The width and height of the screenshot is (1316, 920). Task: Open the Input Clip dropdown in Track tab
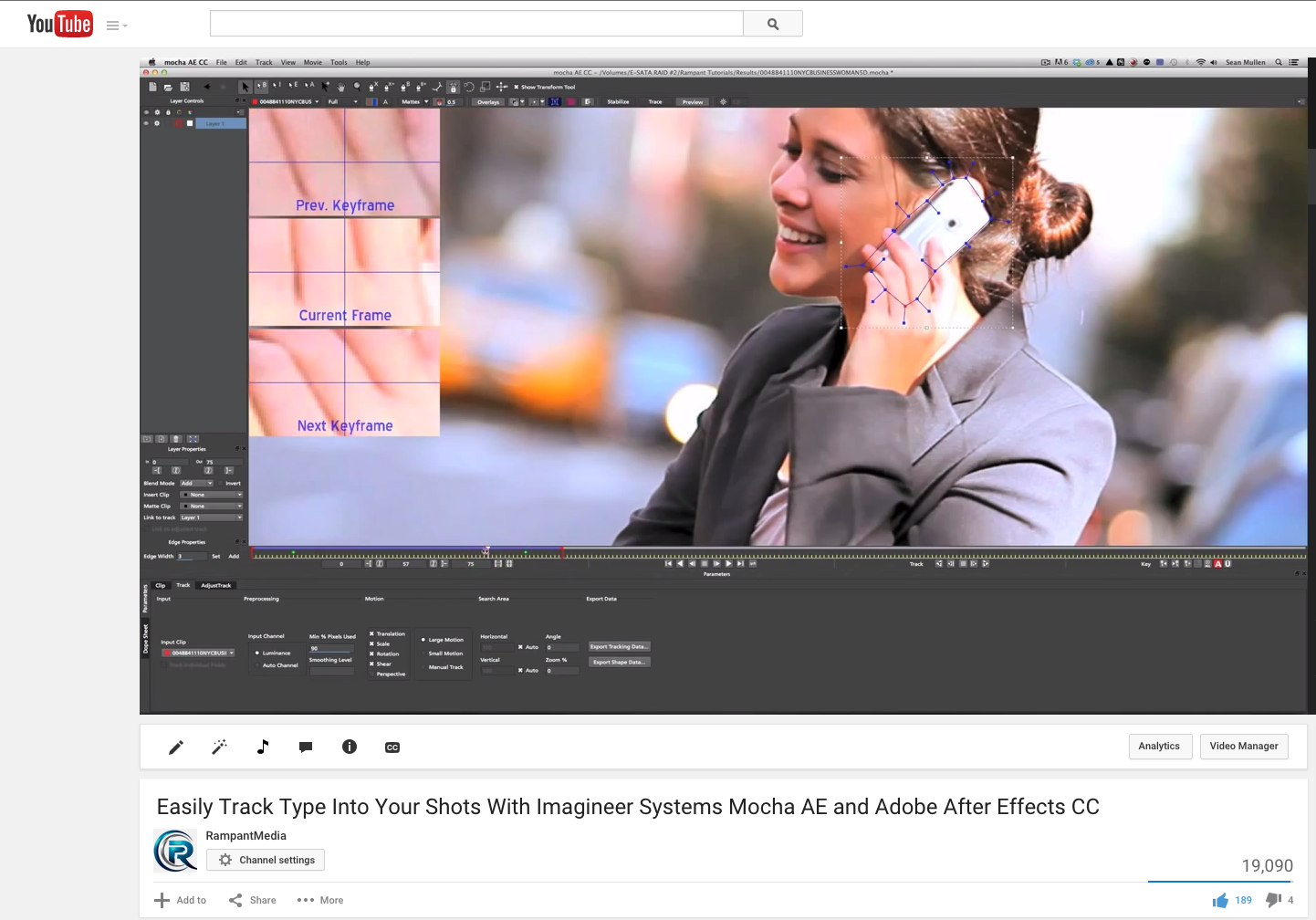[x=198, y=653]
